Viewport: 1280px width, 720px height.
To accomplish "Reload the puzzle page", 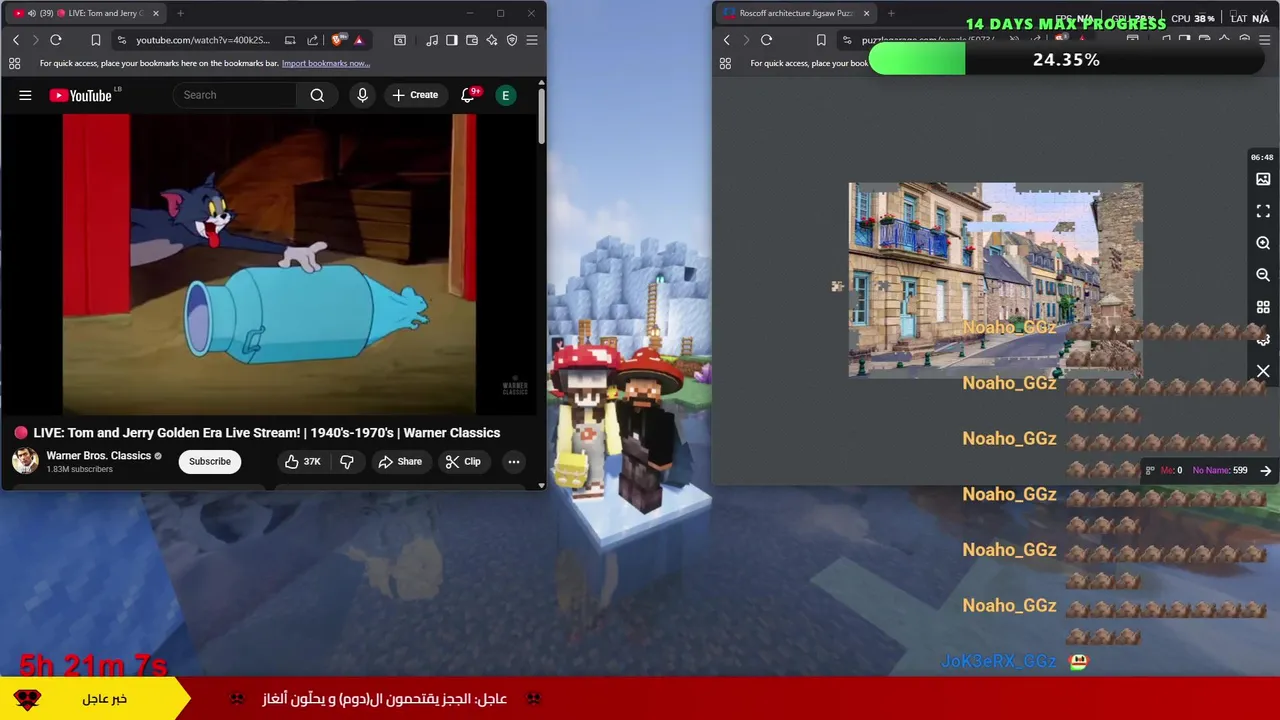I will pyautogui.click(x=766, y=40).
